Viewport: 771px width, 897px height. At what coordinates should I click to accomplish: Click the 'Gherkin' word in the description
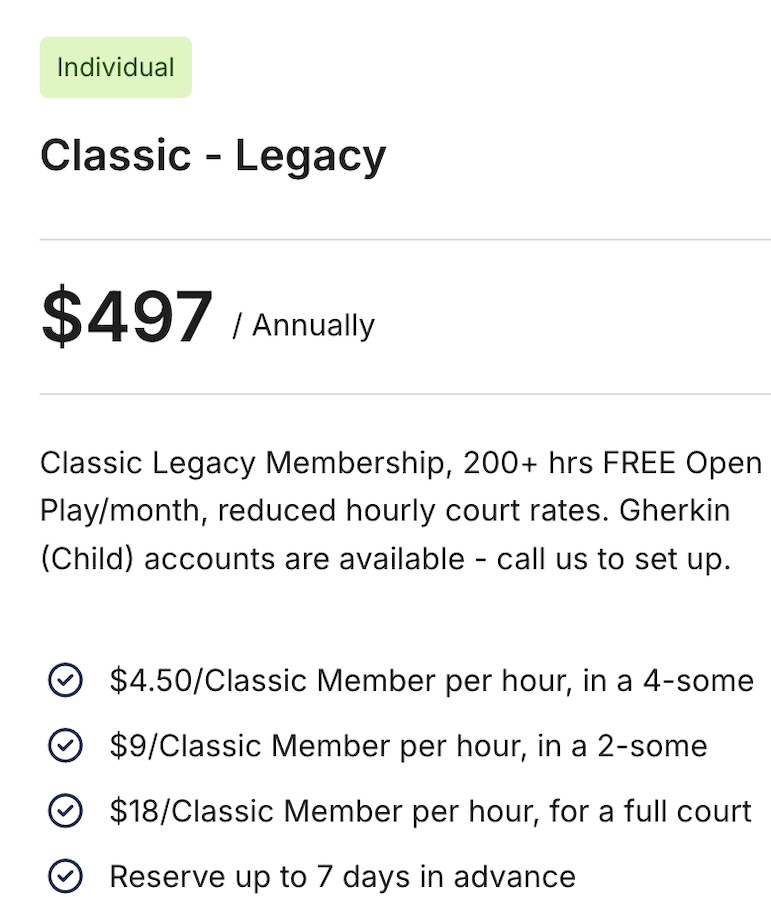click(x=674, y=510)
